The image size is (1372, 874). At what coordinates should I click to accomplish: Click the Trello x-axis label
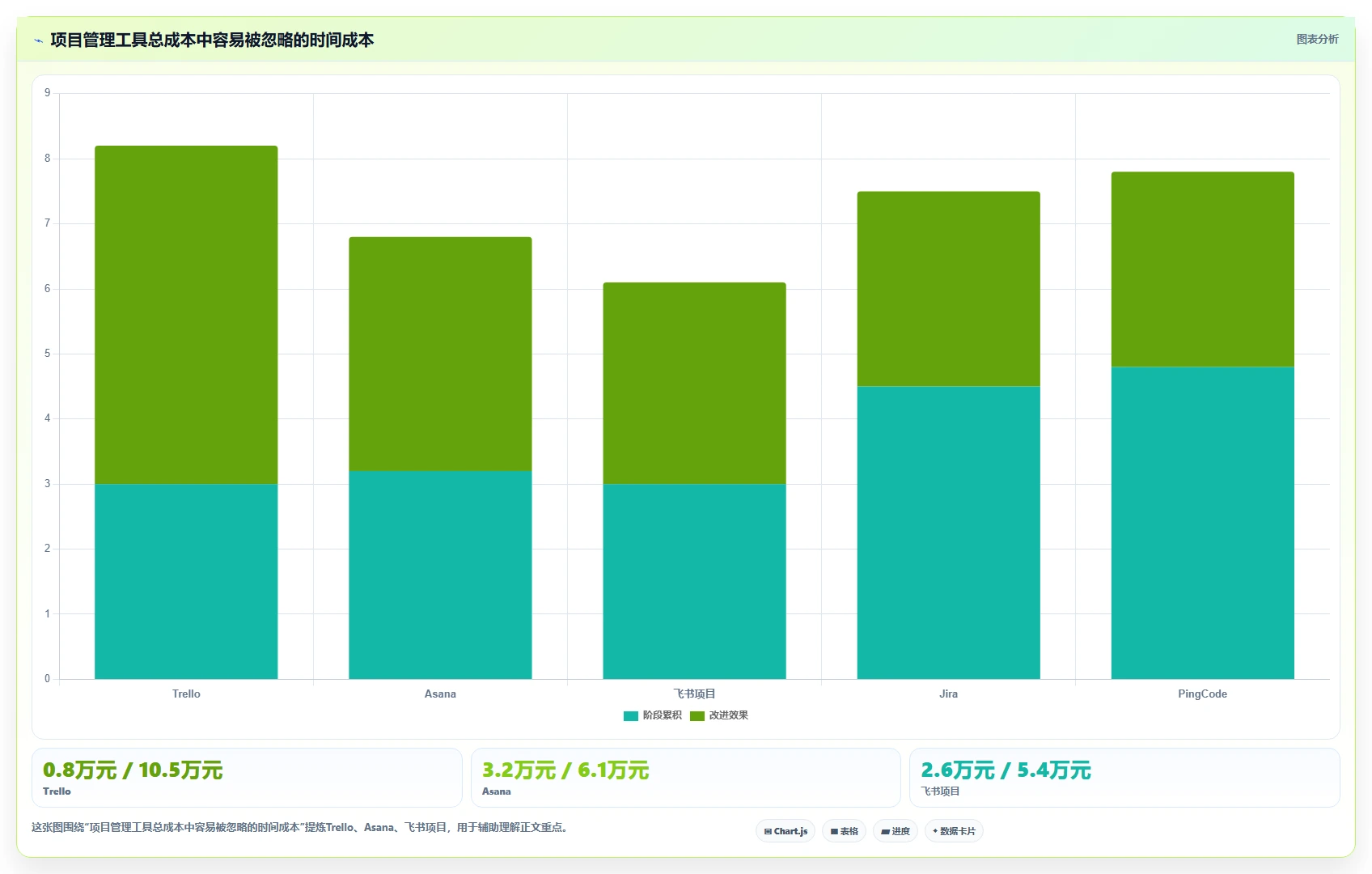186,694
